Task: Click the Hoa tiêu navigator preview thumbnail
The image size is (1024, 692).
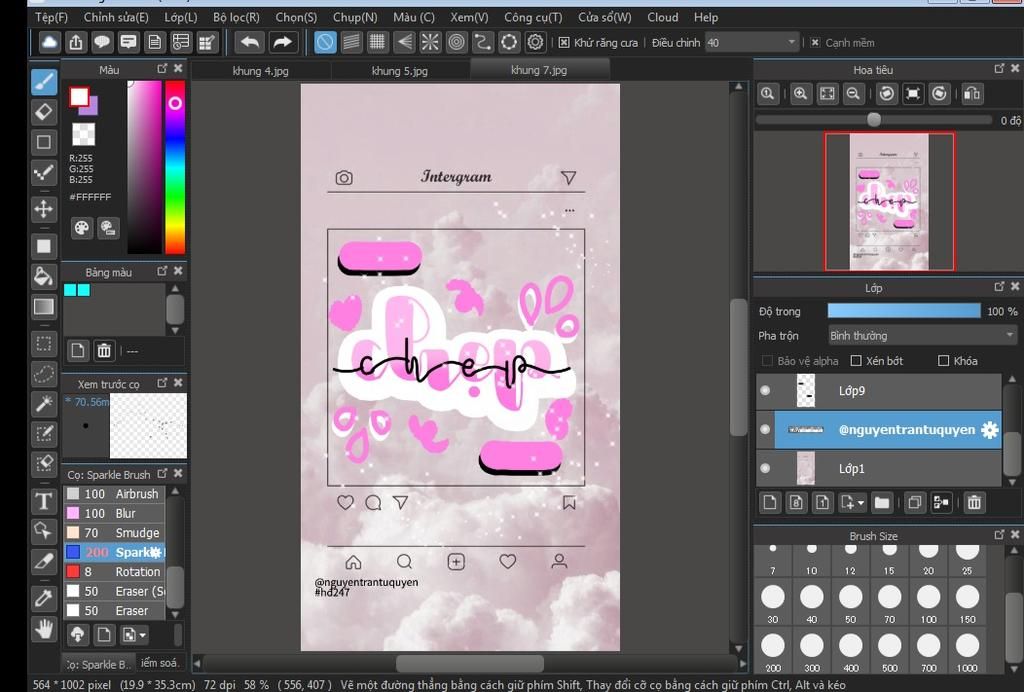Action: coord(889,201)
